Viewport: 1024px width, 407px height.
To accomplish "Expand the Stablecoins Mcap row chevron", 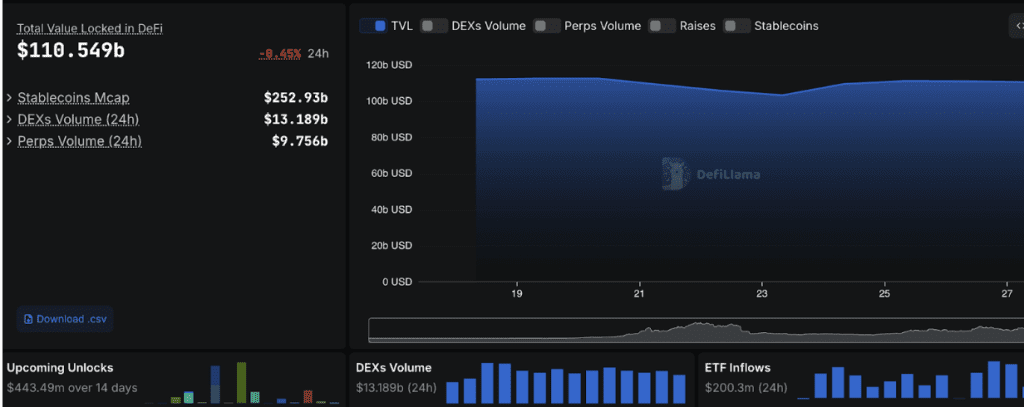I will 9,98.
